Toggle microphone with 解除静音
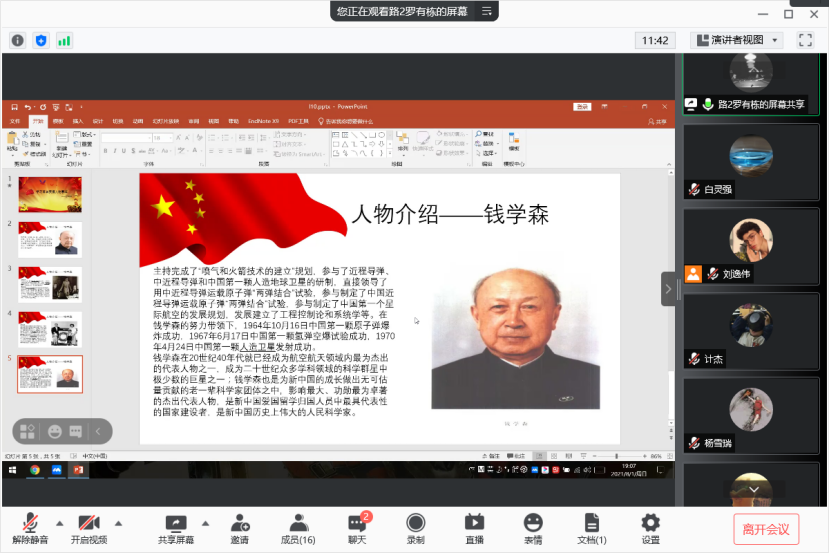Viewport: 830px width, 553px height. [30, 529]
